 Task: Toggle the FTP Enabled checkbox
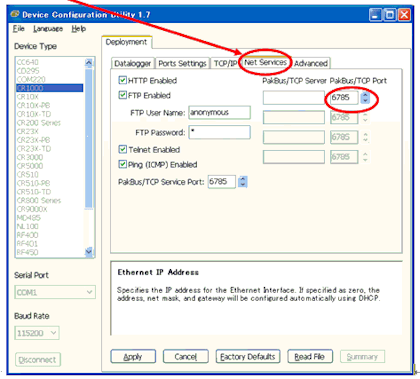(123, 95)
